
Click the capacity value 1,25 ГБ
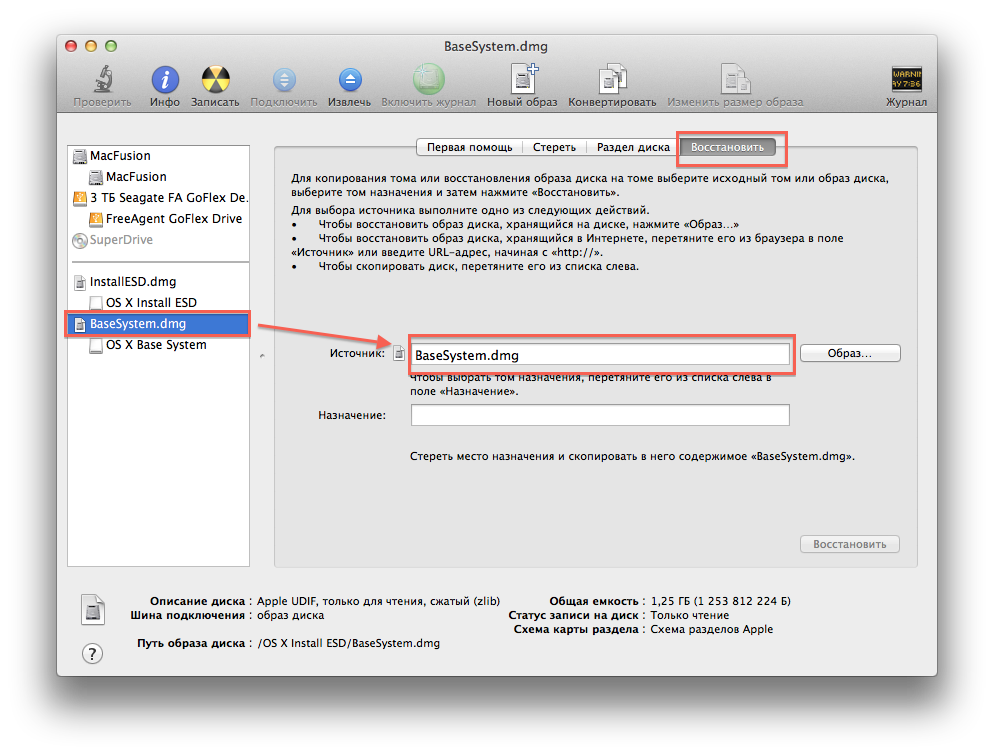(x=721, y=601)
